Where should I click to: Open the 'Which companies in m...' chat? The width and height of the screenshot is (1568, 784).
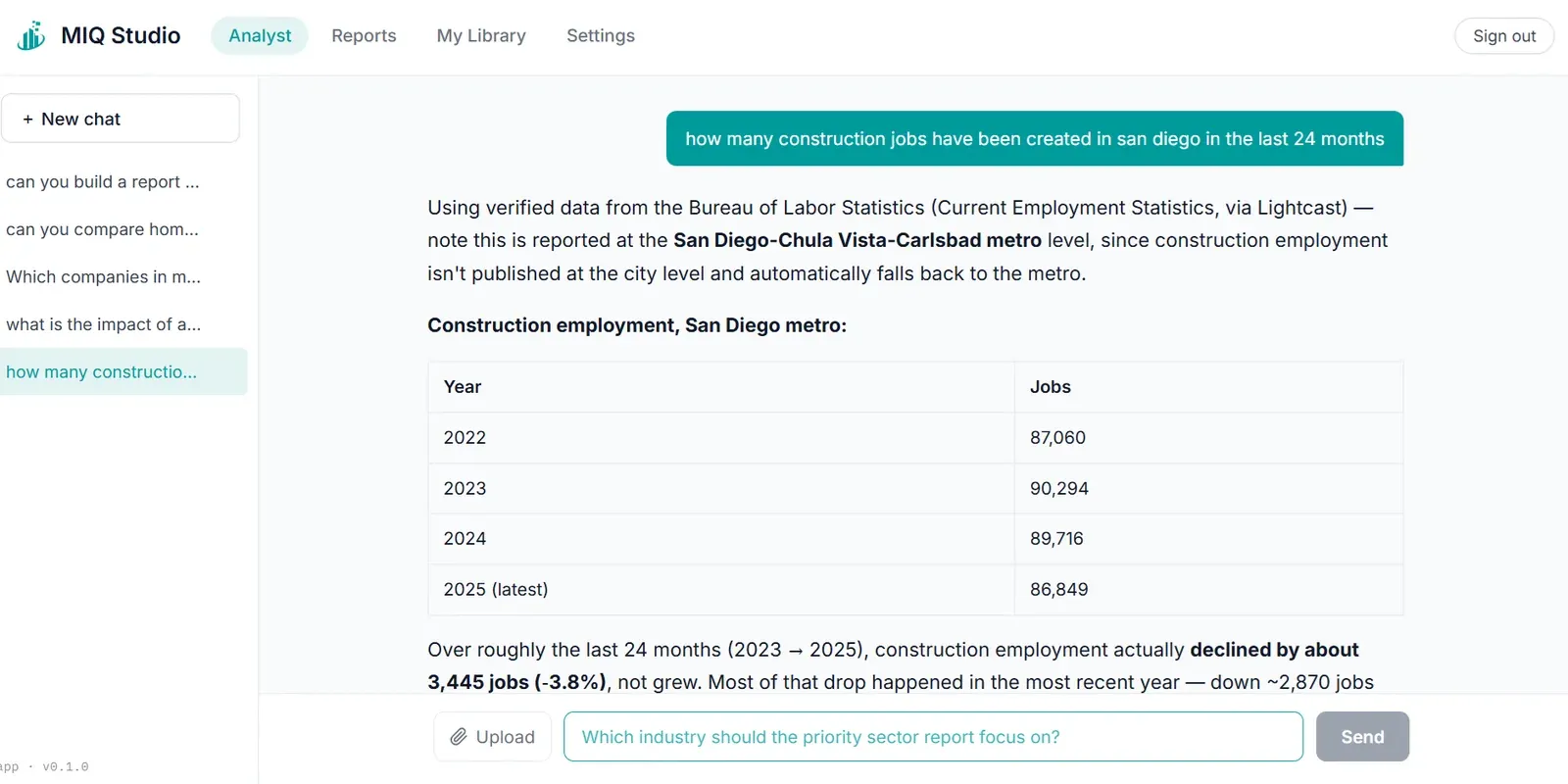(123, 276)
